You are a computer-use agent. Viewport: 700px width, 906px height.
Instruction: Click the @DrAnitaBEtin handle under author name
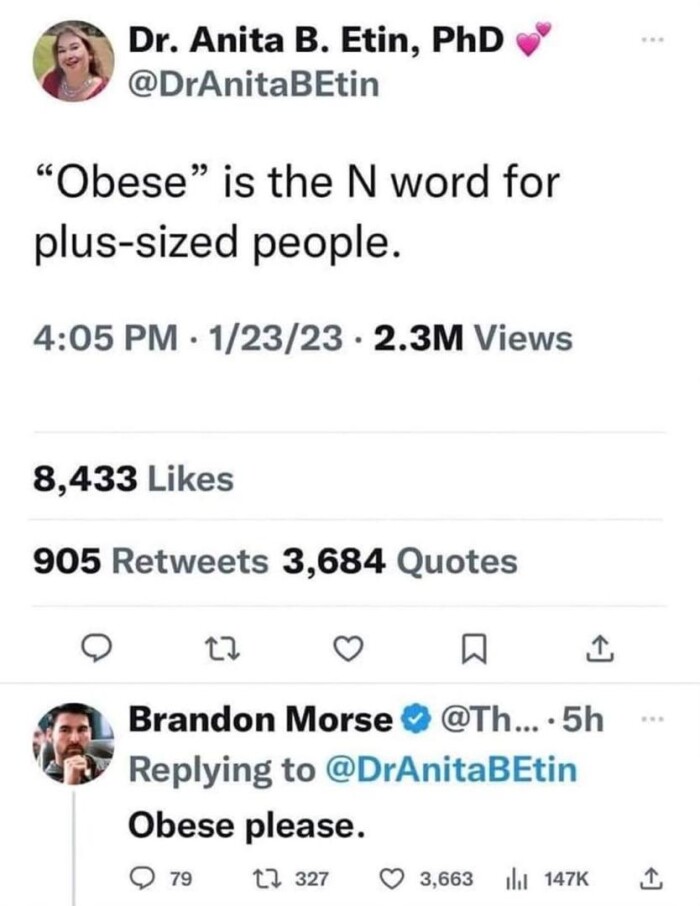click(x=254, y=85)
